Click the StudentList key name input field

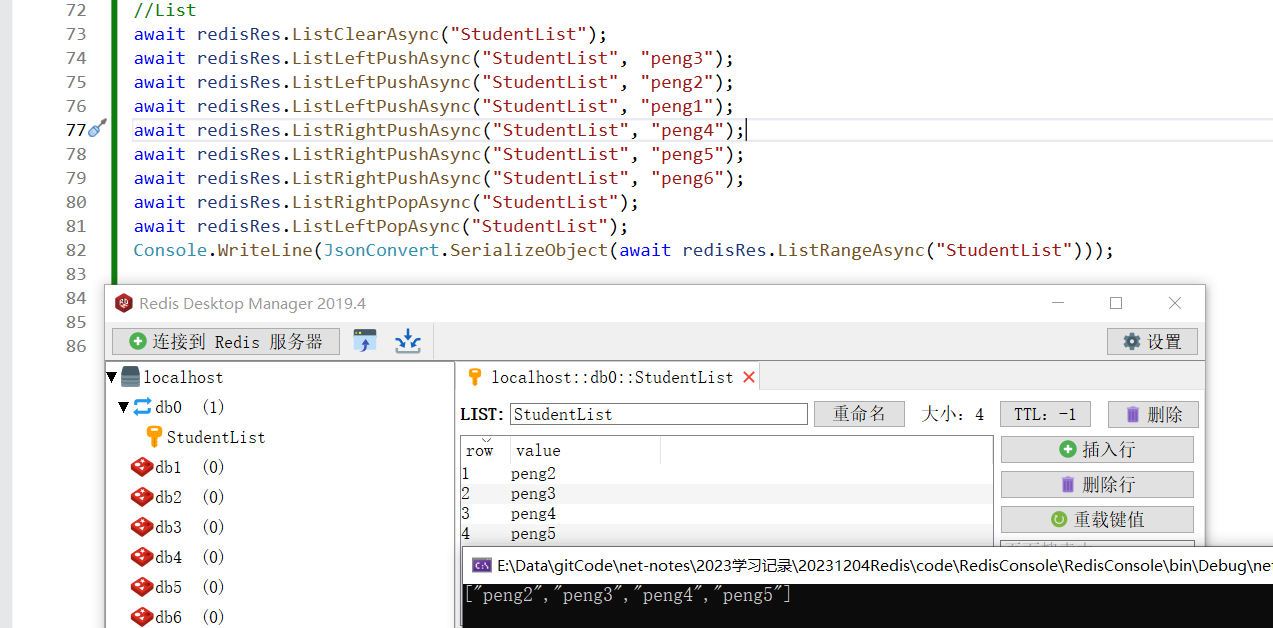click(x=659, y=414)
